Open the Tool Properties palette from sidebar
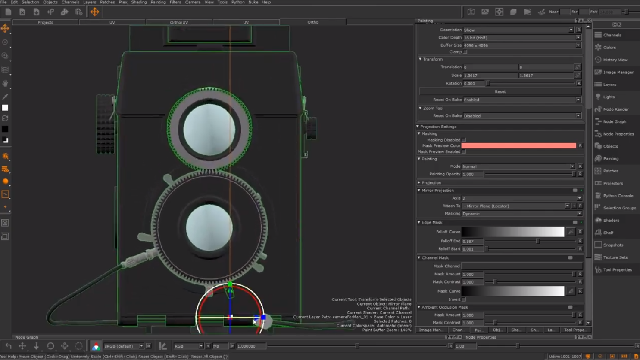The height and width of the screenshot is (360, 640). click(x=617, y=270)
